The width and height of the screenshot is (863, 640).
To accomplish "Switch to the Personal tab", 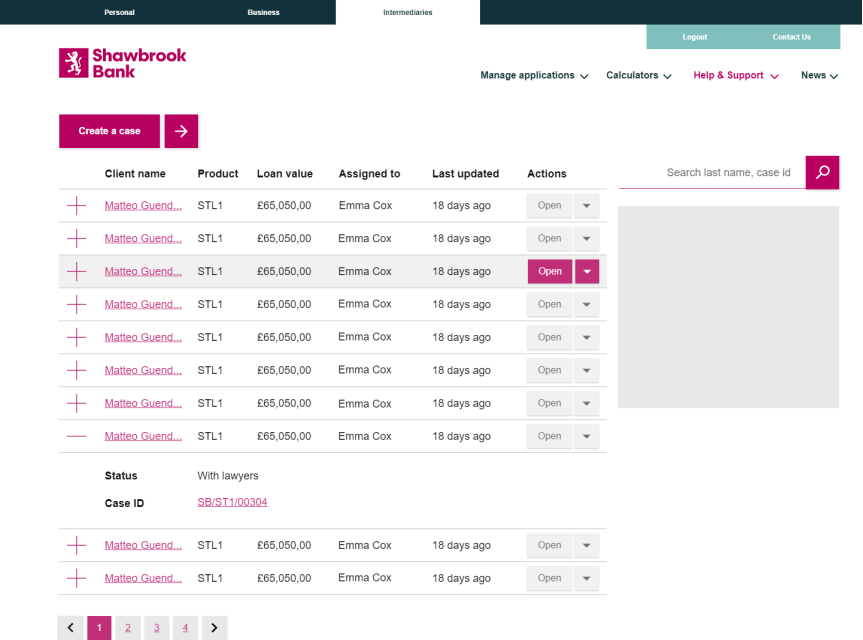I will [x=119, y=12].
